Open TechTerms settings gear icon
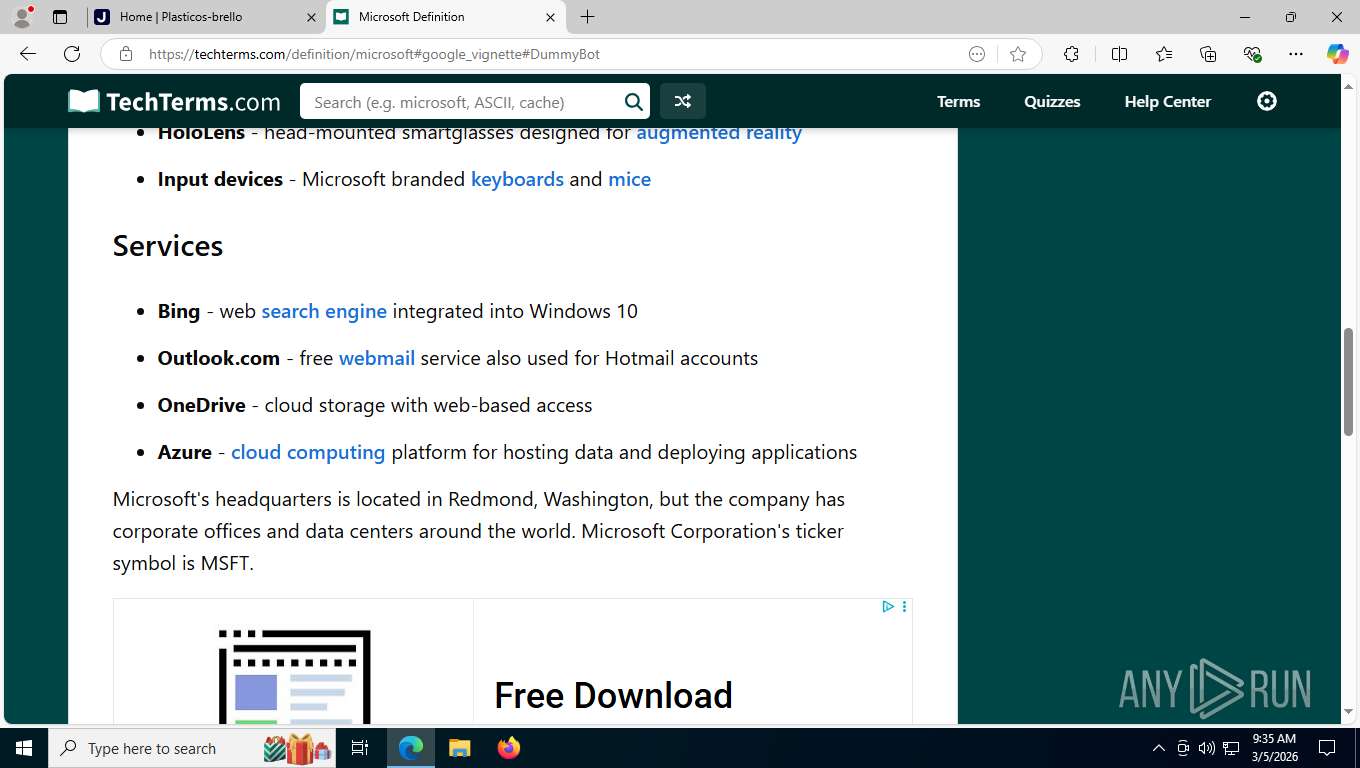1360x768 pixels. tap(1267, 101)
